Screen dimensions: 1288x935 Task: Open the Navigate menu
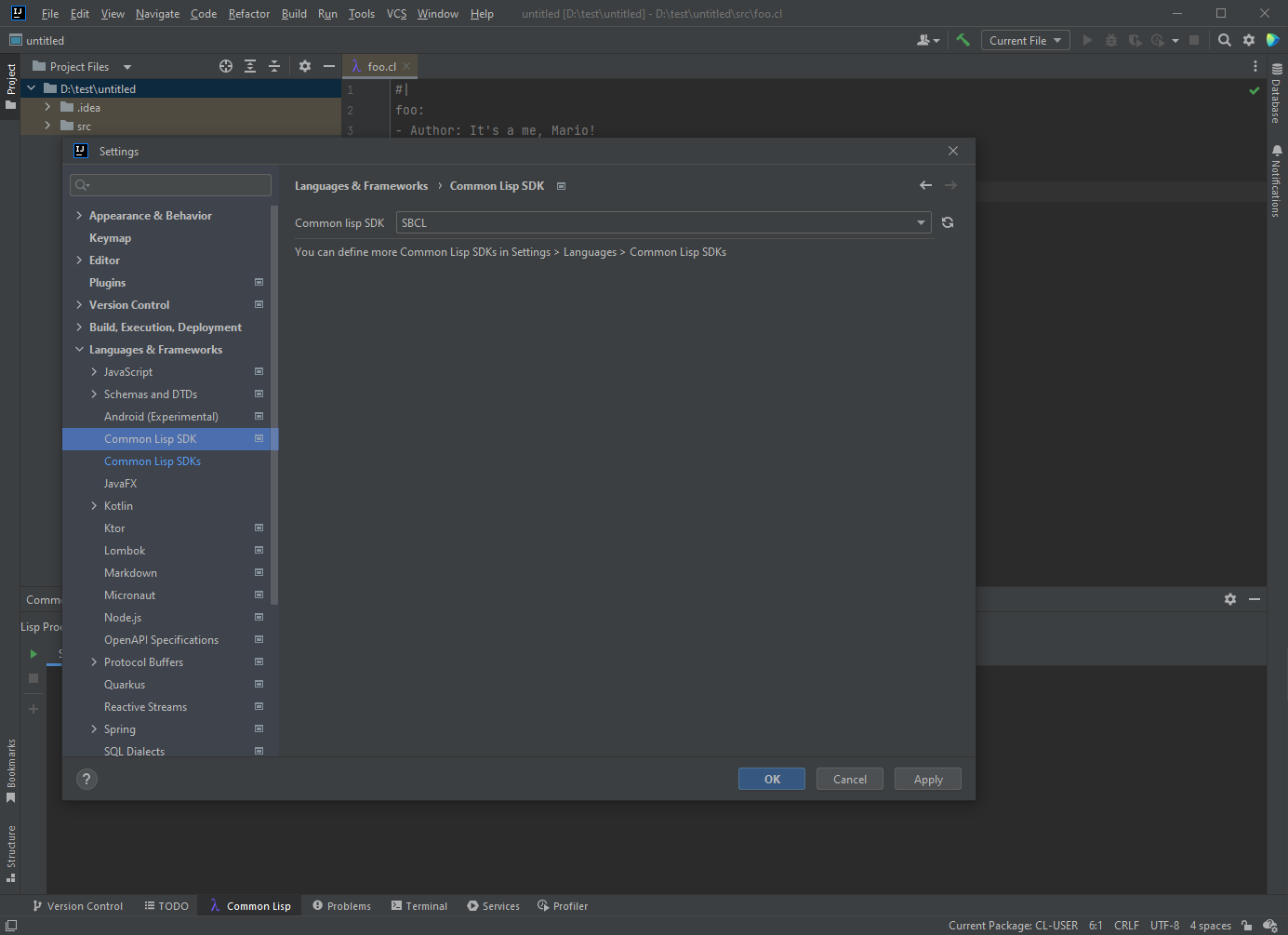pyautogui.click(x=157, y=14)
